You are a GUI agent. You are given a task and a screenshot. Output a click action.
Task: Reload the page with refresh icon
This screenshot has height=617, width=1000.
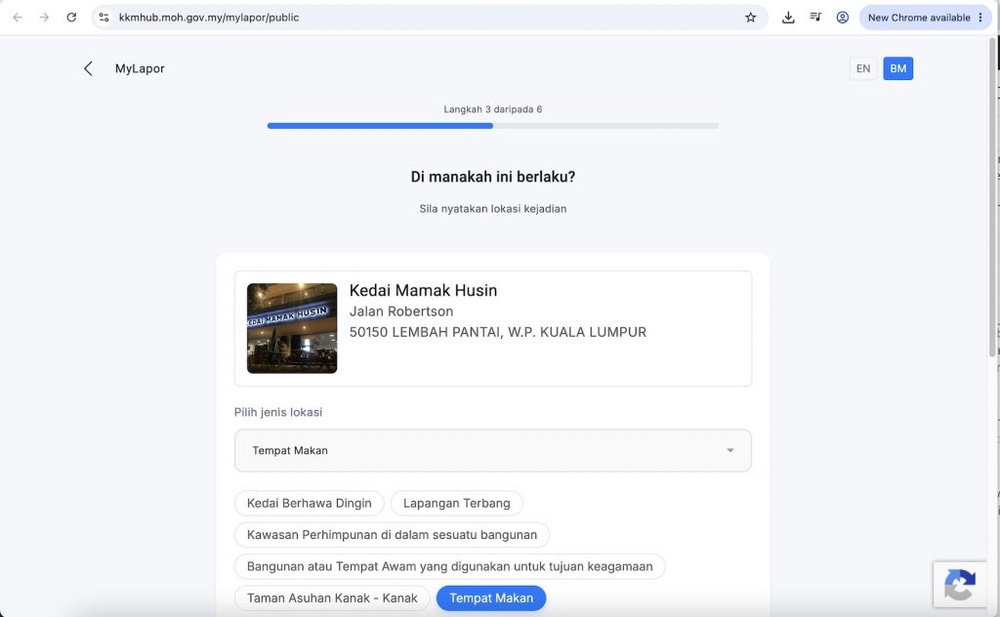click(71, 17)
